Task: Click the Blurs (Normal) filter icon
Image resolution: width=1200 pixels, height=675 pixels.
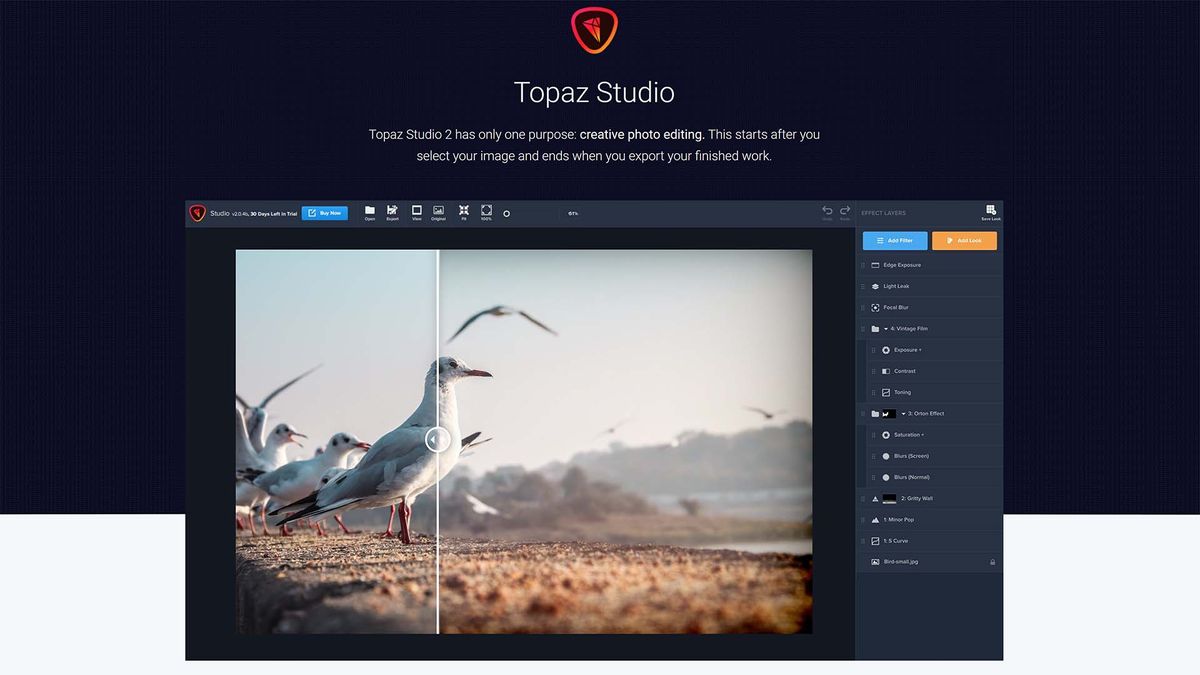Action: (886, 477)
